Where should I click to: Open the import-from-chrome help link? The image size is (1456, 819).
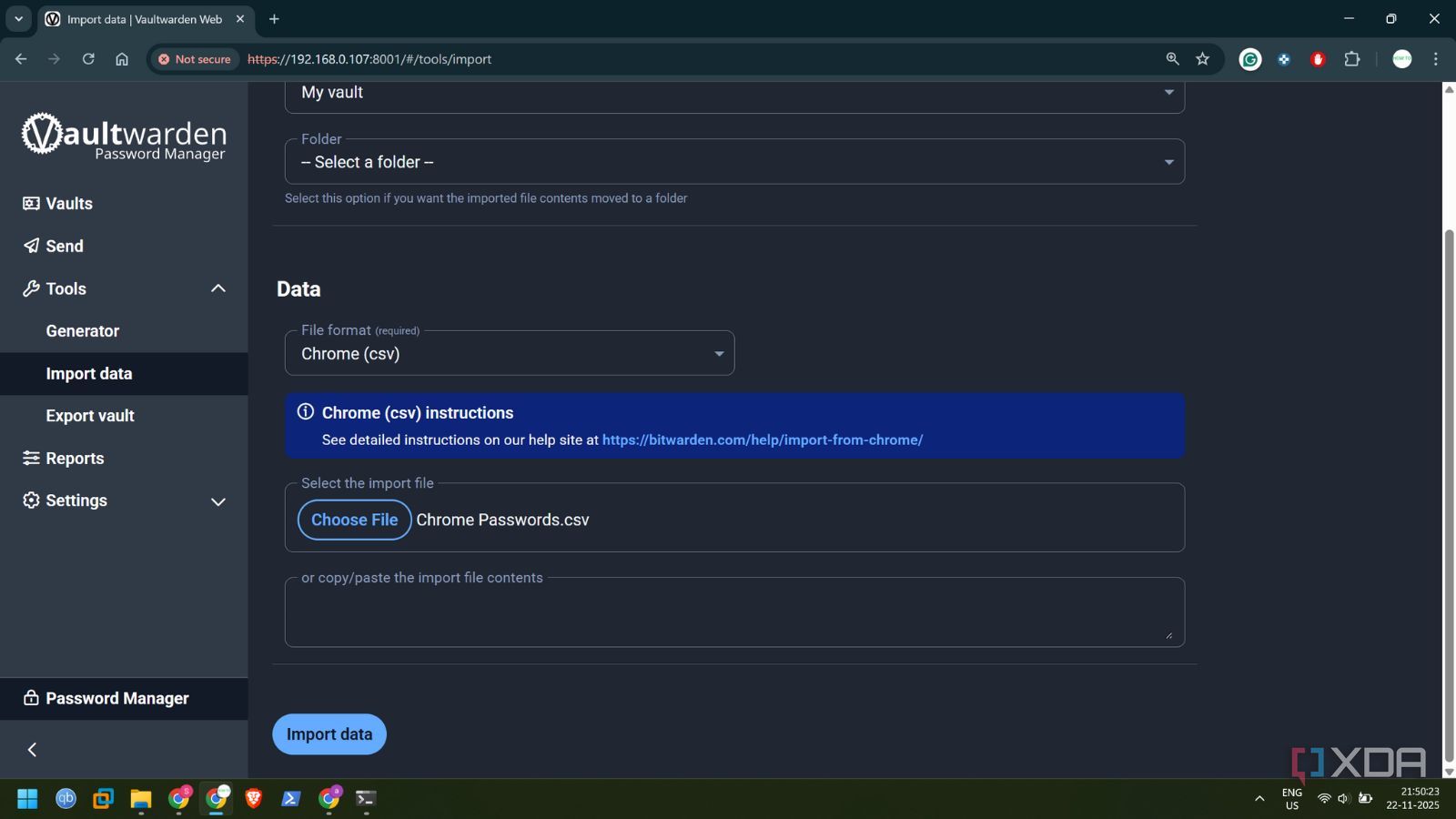(763, 440)
